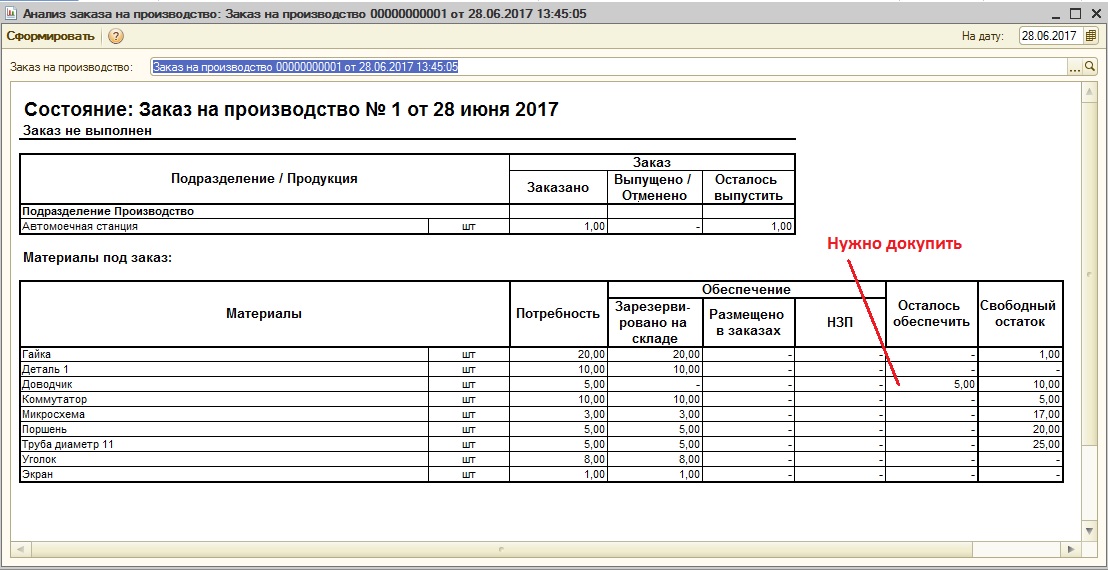Image resolution: width=1108 pixels, height=570 pixels.
Task: Open help via the question mark icon
Action: [116, 36]
